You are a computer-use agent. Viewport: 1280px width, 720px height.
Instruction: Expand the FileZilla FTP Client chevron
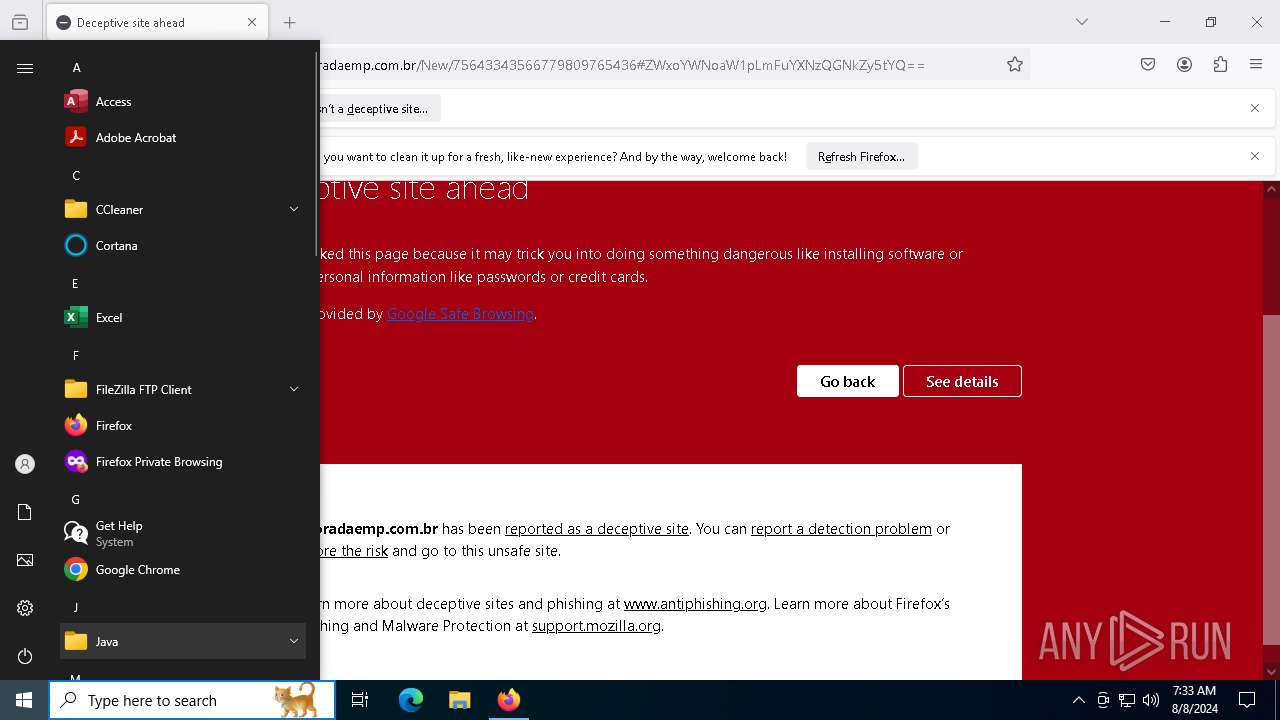[x=294, y=389]
